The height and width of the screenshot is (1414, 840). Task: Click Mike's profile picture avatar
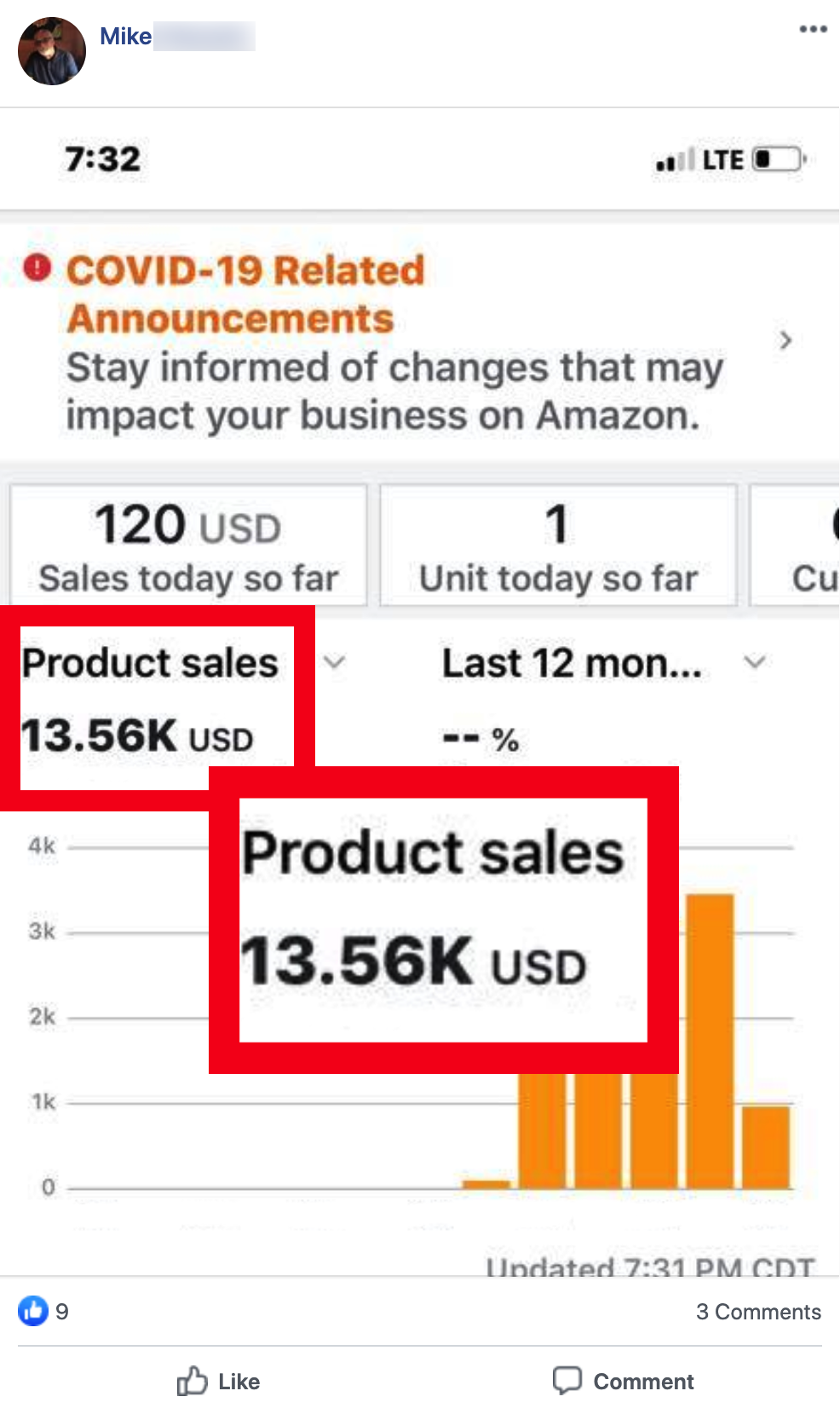[52, 51]
